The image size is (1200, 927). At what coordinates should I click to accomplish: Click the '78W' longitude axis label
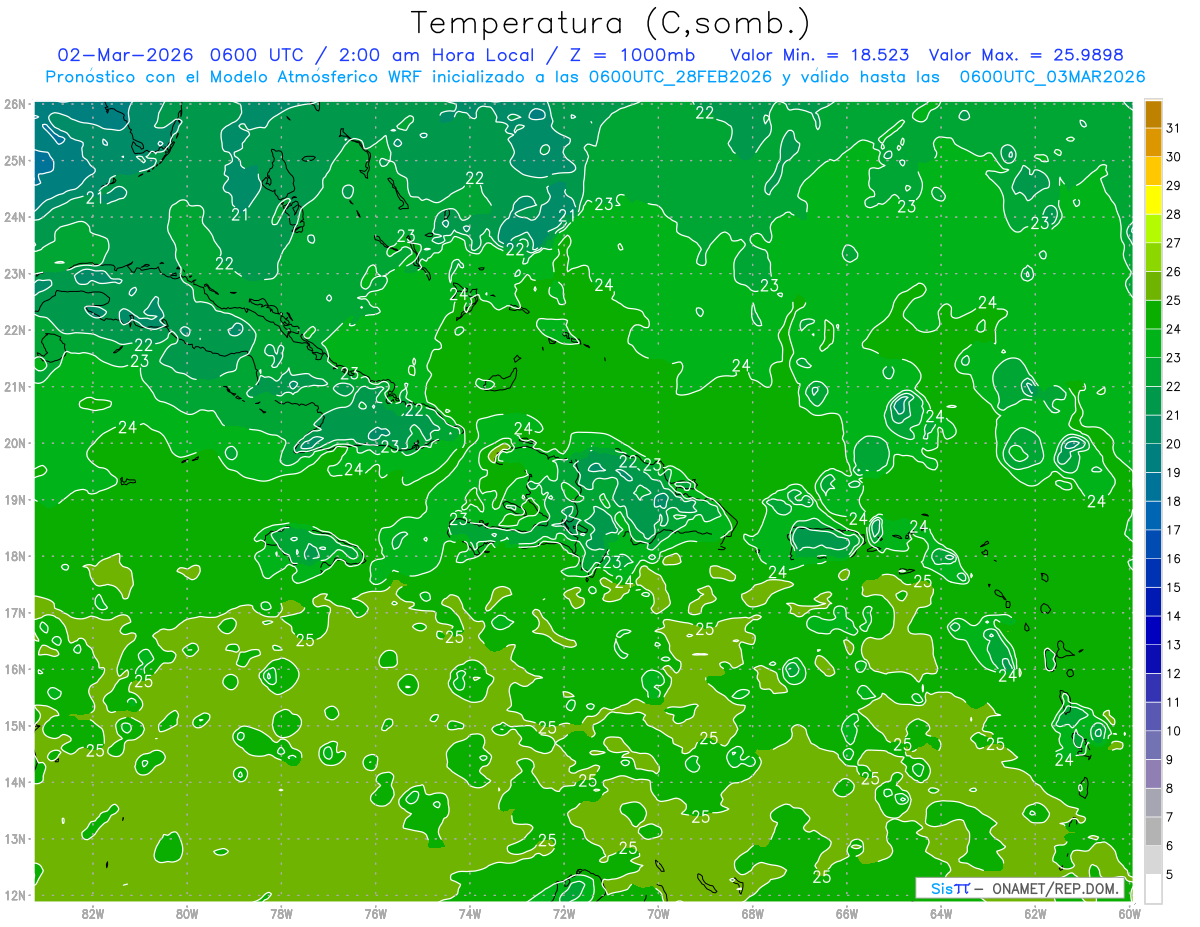pyautogui.click(x=281, y=913)
